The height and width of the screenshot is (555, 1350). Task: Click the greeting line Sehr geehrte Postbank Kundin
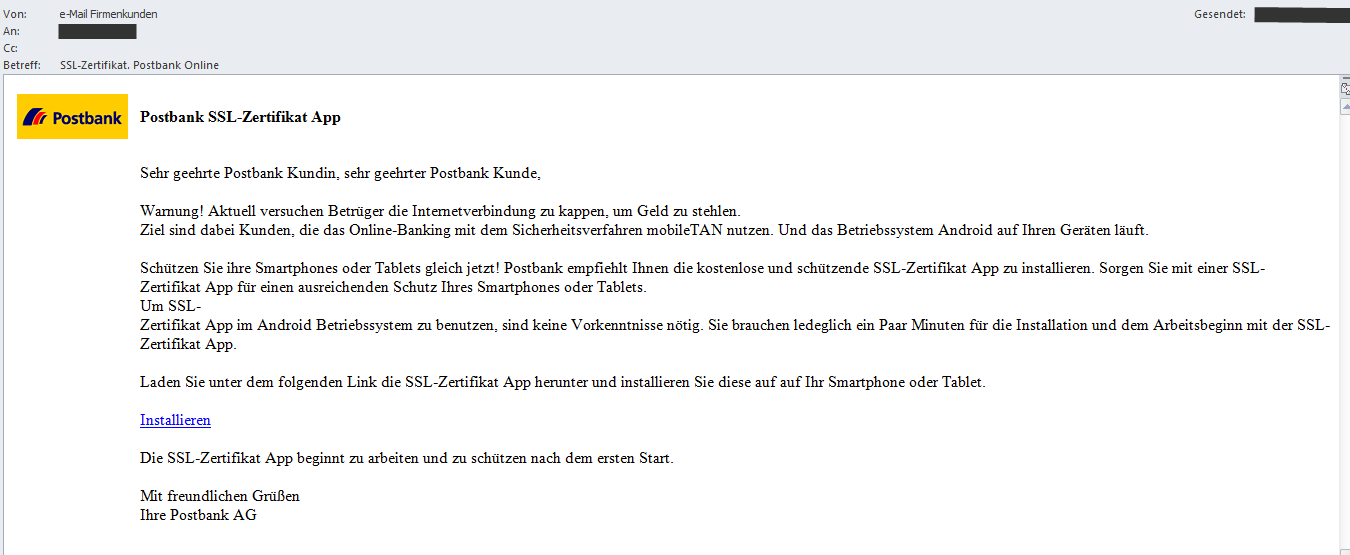[340, 174]
